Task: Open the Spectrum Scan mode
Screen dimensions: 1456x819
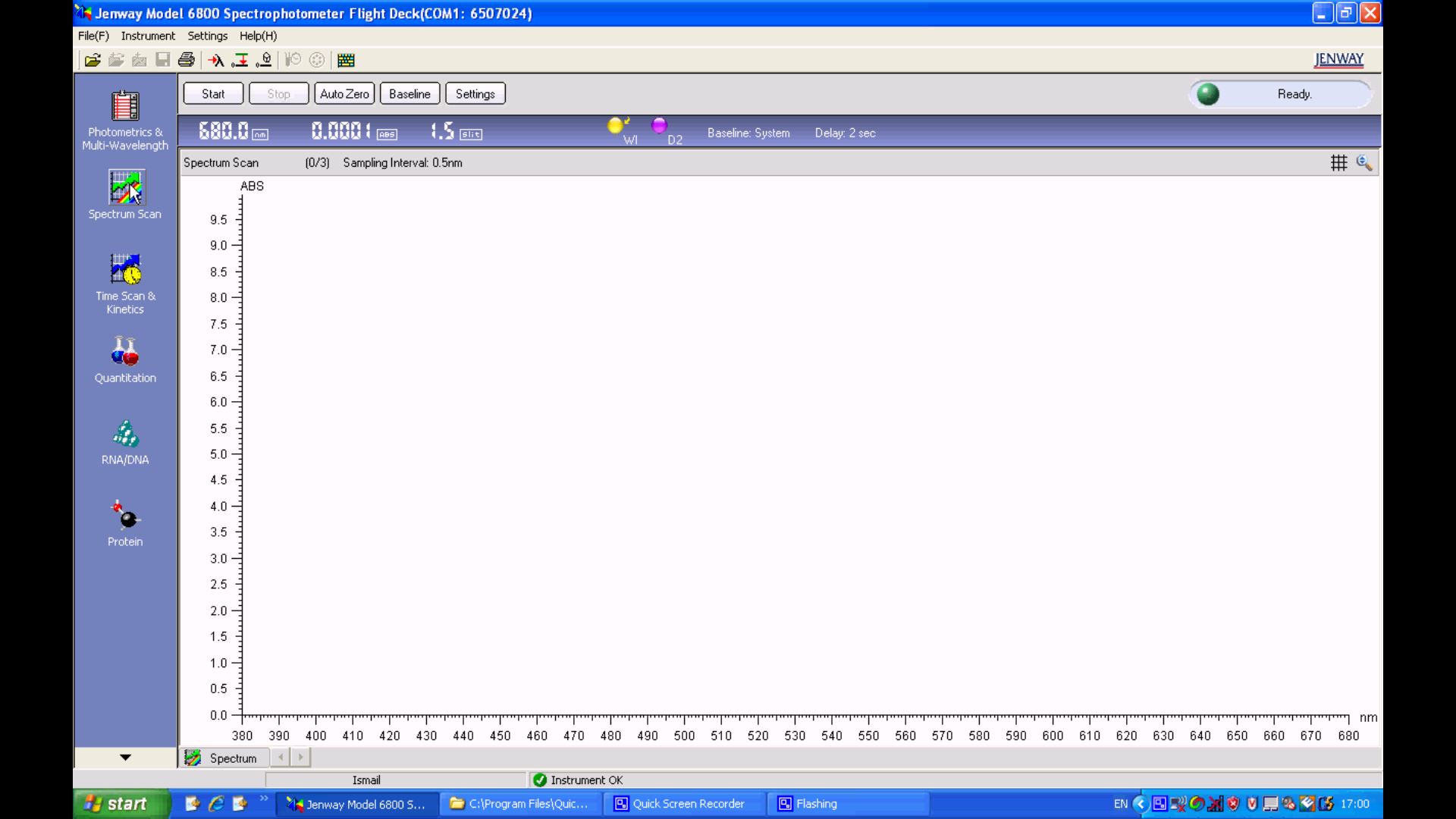Action: tap(125, 194)
